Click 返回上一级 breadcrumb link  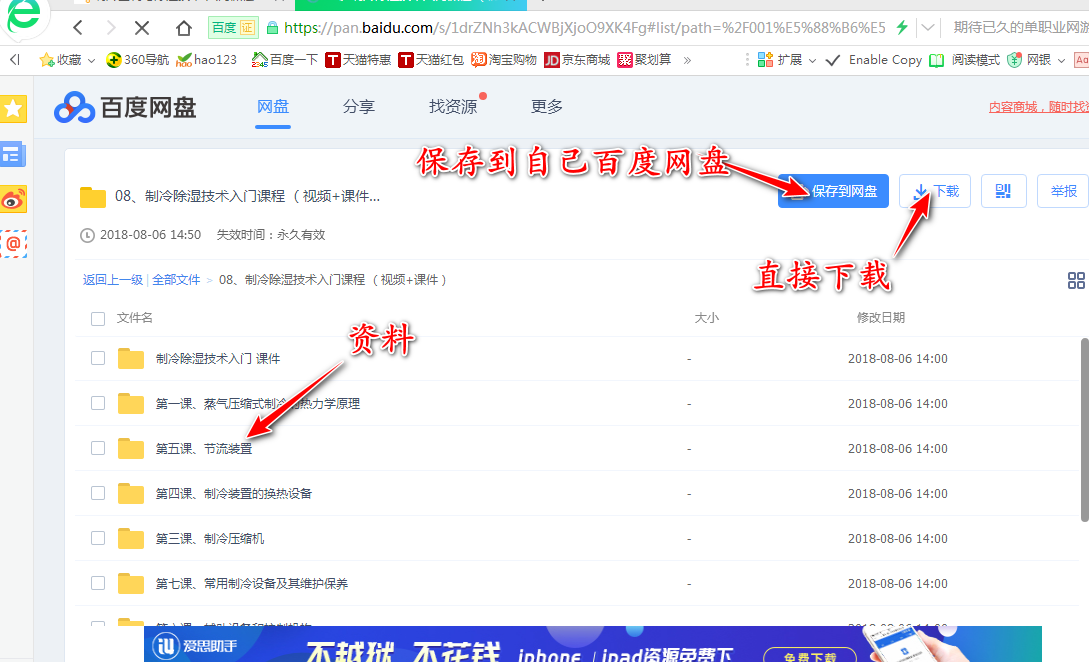point(113,280)
